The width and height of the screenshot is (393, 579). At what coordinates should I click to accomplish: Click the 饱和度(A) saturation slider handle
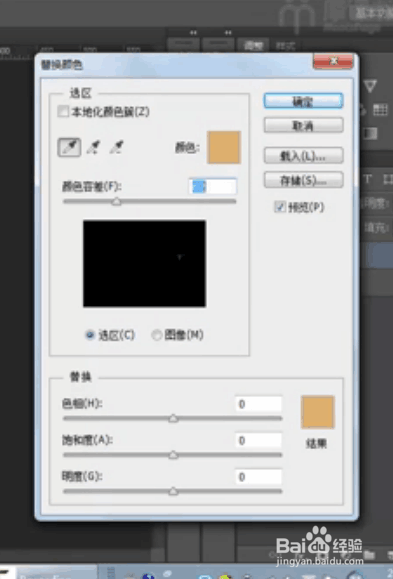pos(173,455)
